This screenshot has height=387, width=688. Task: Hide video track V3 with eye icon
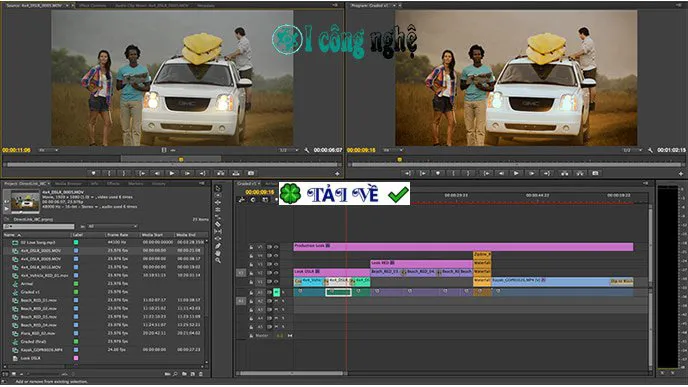click(276, 264)
